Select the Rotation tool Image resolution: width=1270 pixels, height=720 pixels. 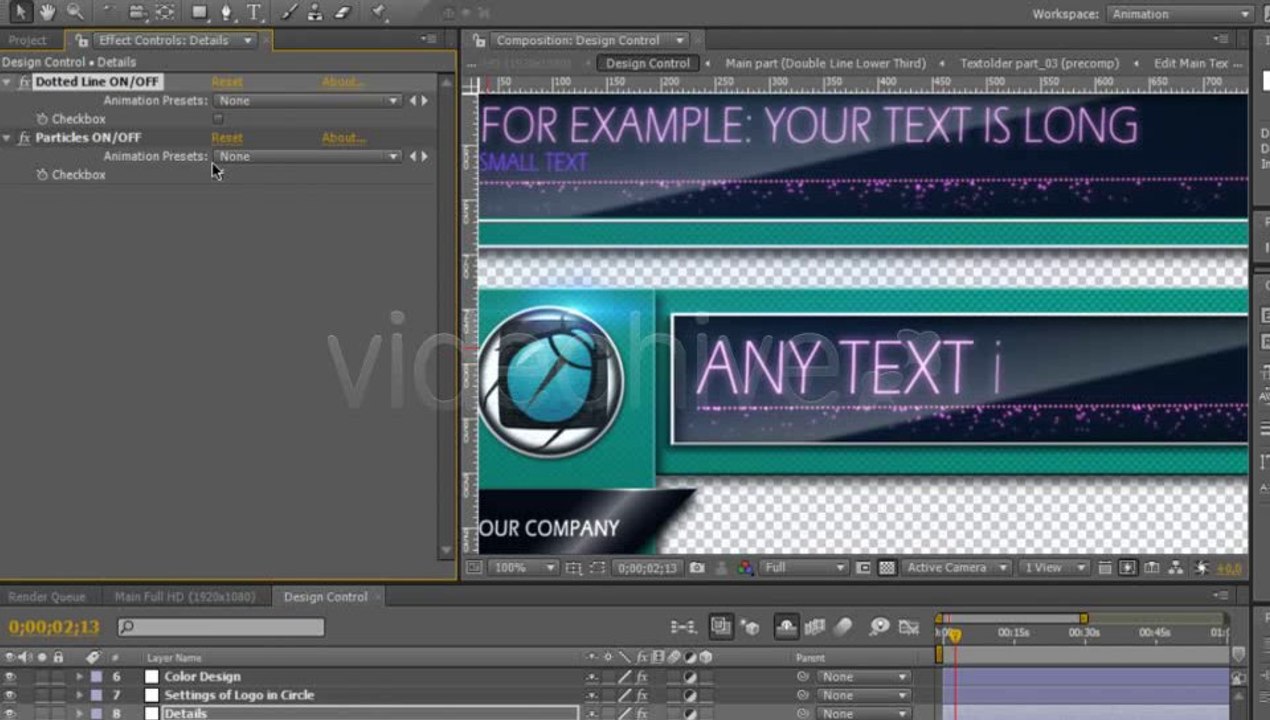111,12
